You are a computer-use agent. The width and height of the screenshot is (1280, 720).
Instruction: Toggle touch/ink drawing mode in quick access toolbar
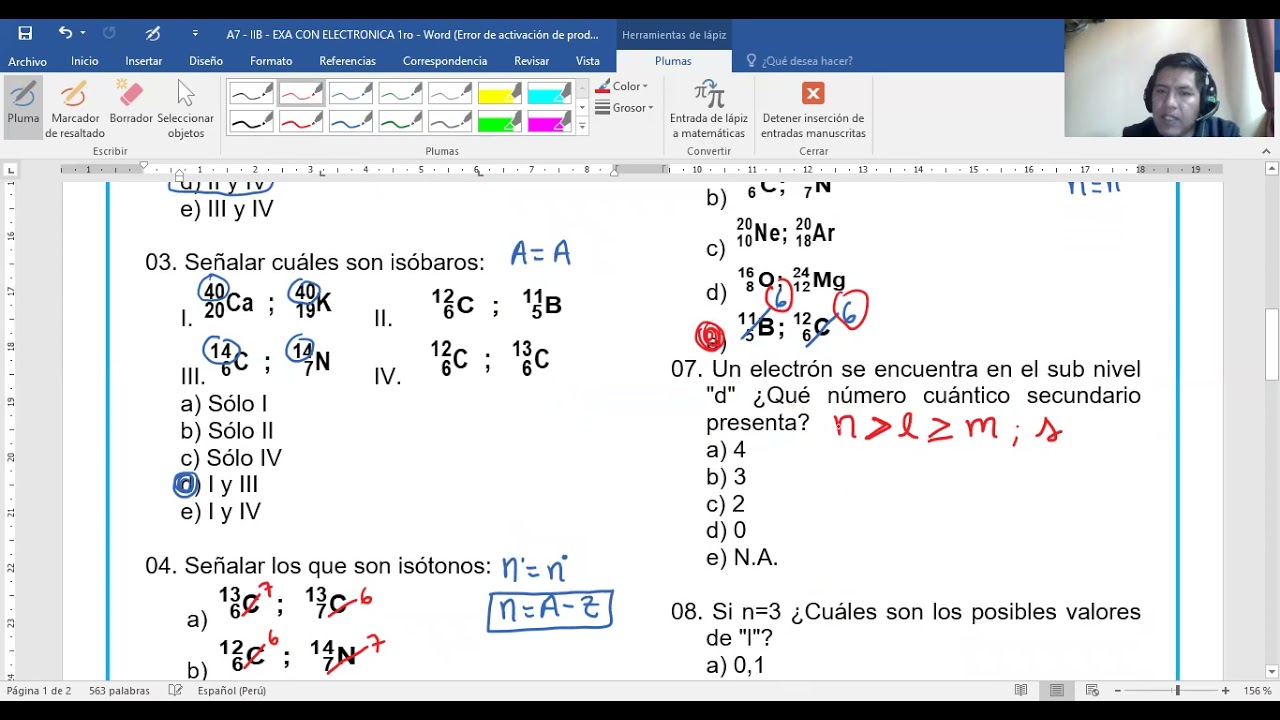click(x=153, y=33)
